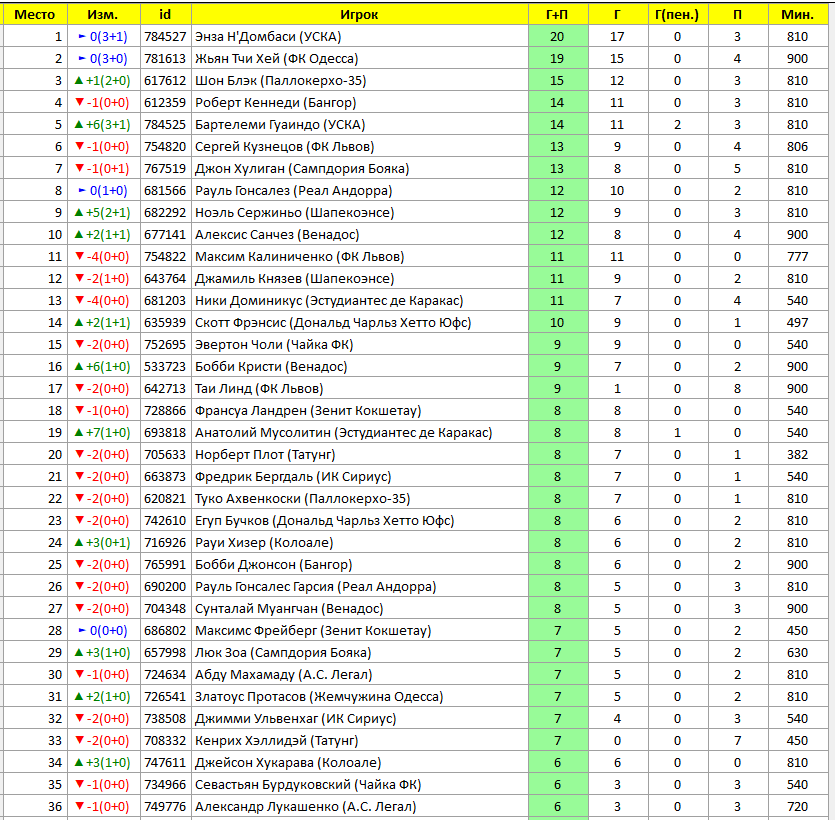Click Джамиль Князев (Шапекоэнсе) cell
The image size is (835, 820).
click(359, 278)
